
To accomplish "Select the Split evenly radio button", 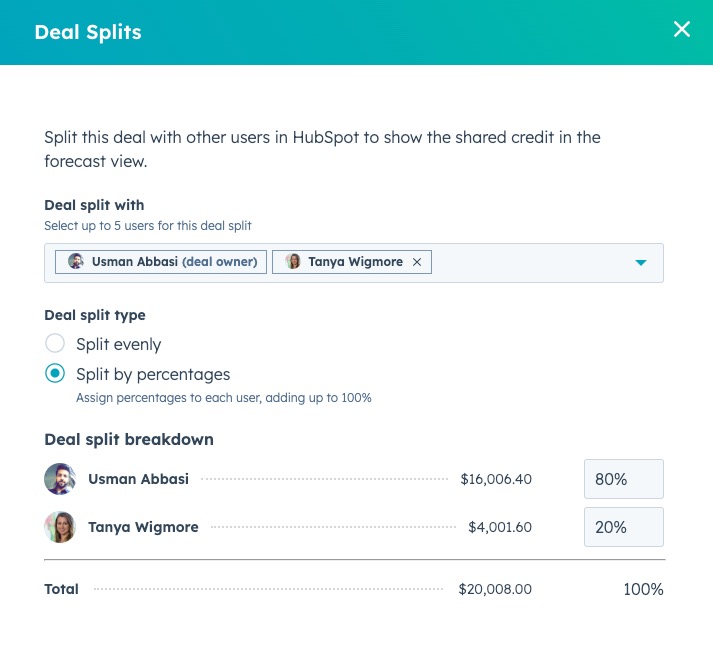I will [55, 344].
